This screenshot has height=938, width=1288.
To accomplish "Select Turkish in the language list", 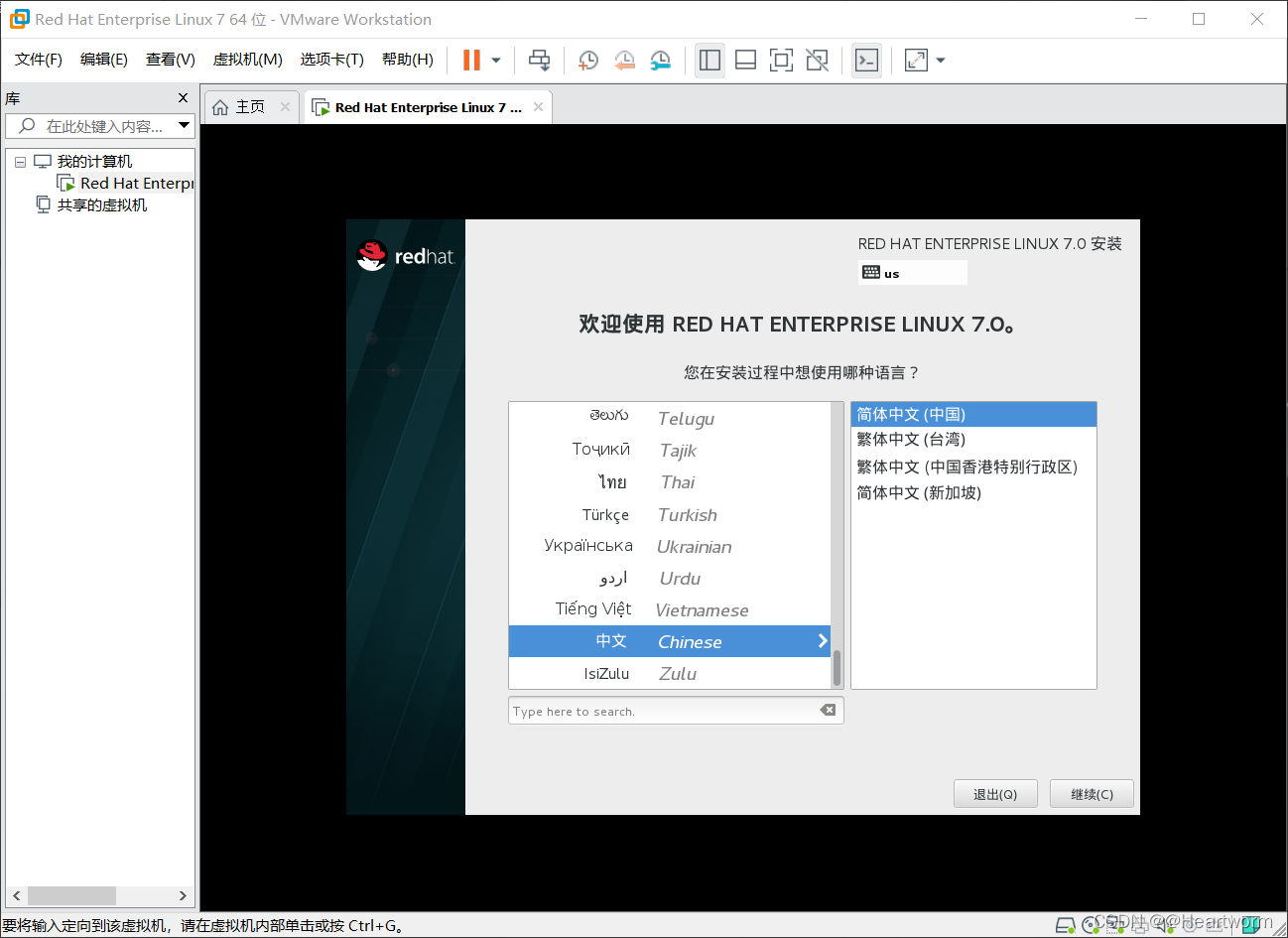I will click(670, 514).
